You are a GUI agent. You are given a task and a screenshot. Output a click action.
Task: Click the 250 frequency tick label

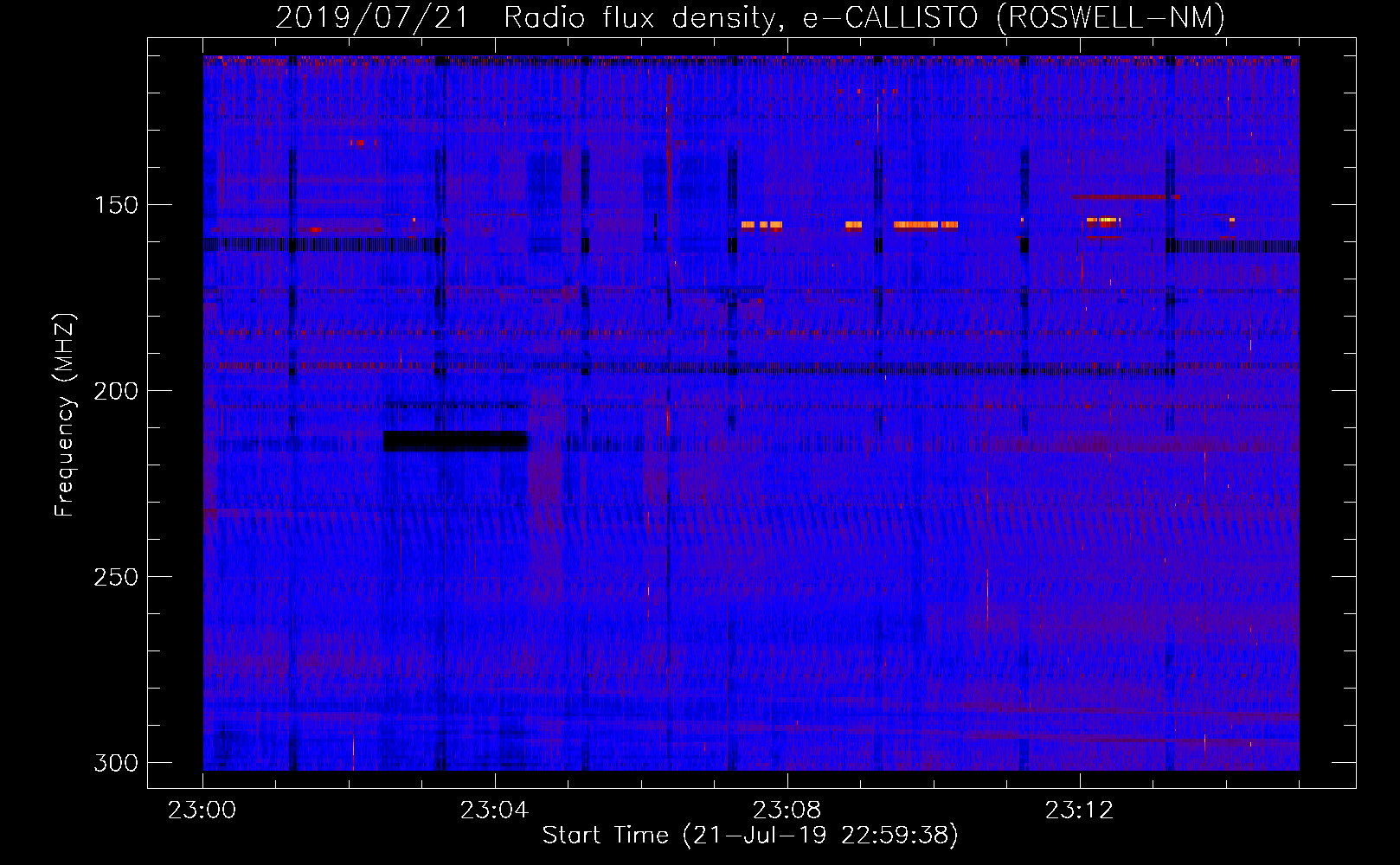pyautogui.click(x=116, y=577)
